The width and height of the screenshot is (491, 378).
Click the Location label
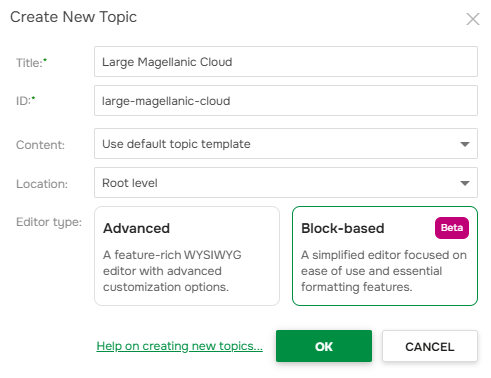tap(42, 184)
